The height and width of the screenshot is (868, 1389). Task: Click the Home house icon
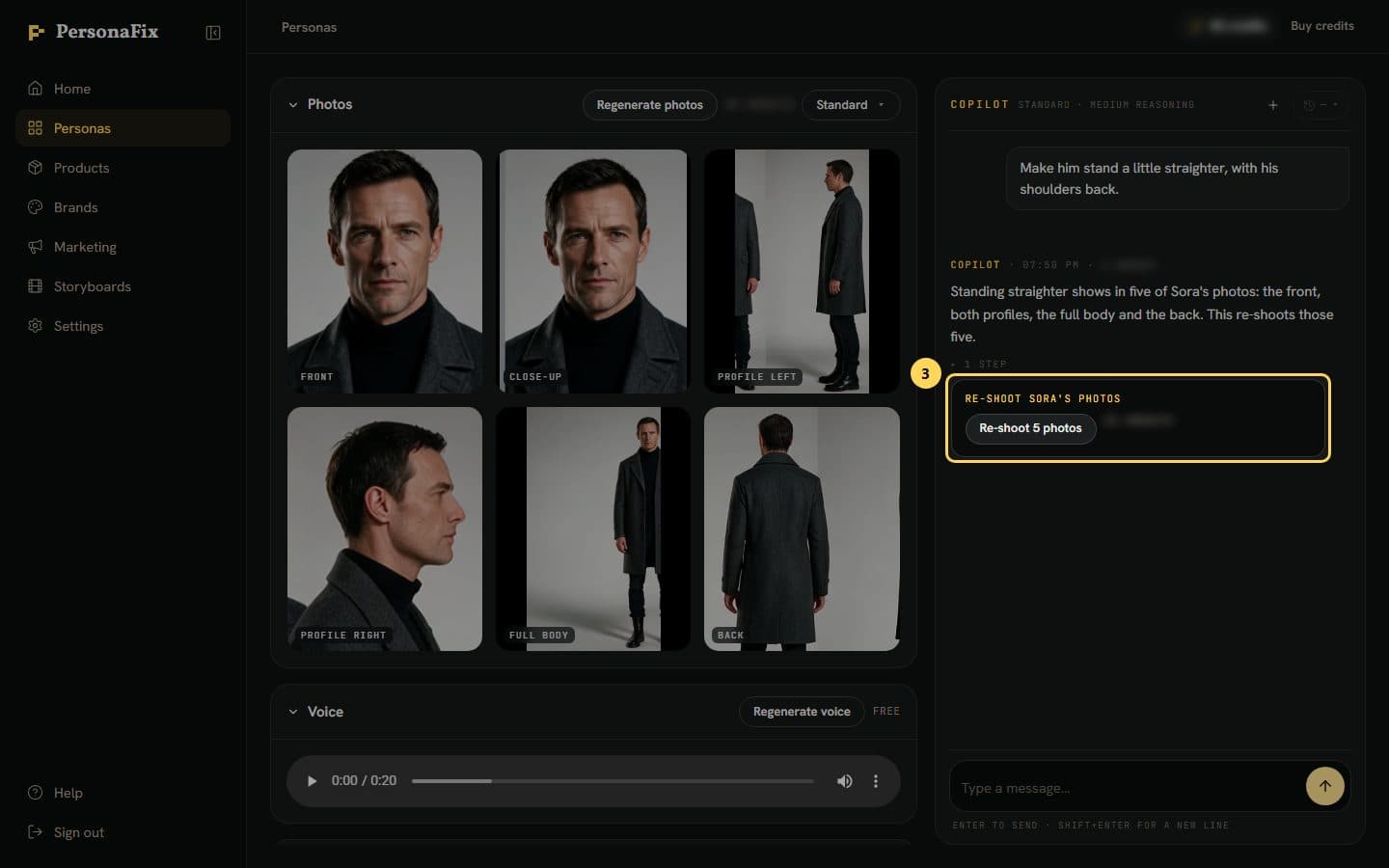pos(36,89)
